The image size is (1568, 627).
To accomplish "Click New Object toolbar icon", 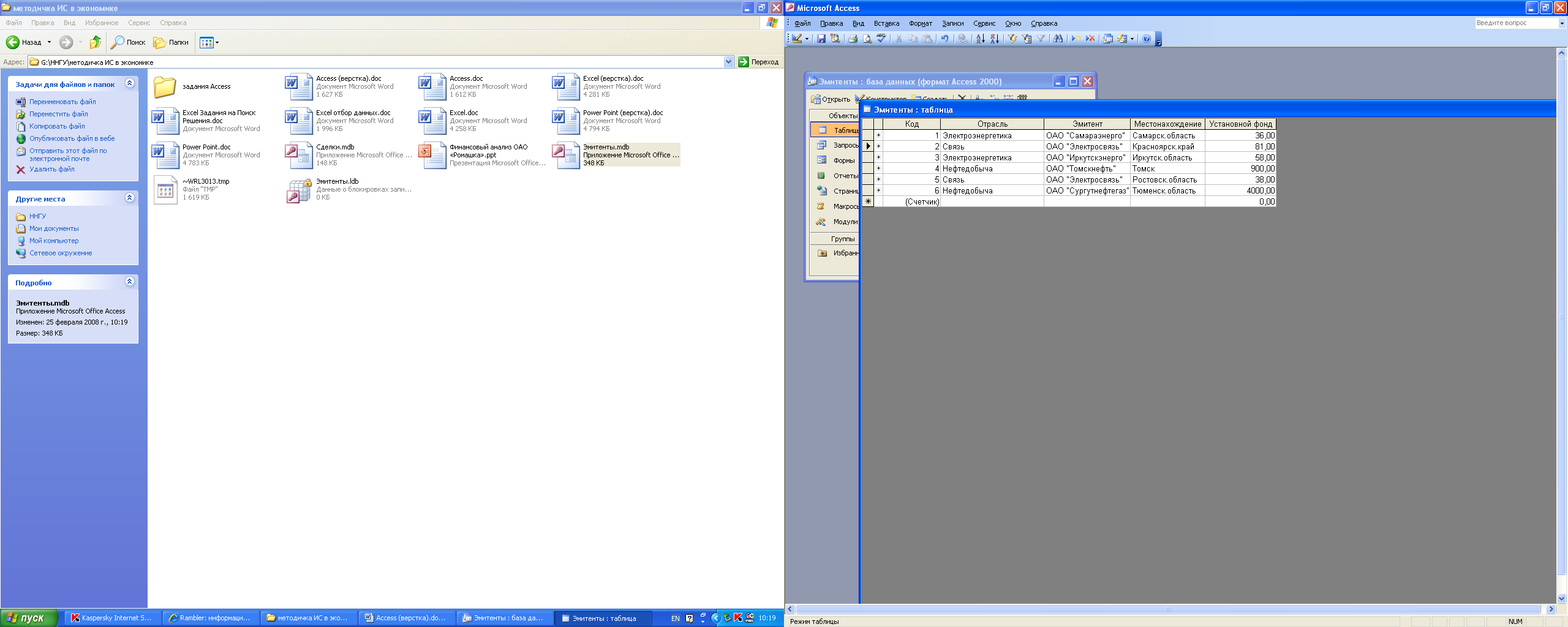I will point(1122,39).
